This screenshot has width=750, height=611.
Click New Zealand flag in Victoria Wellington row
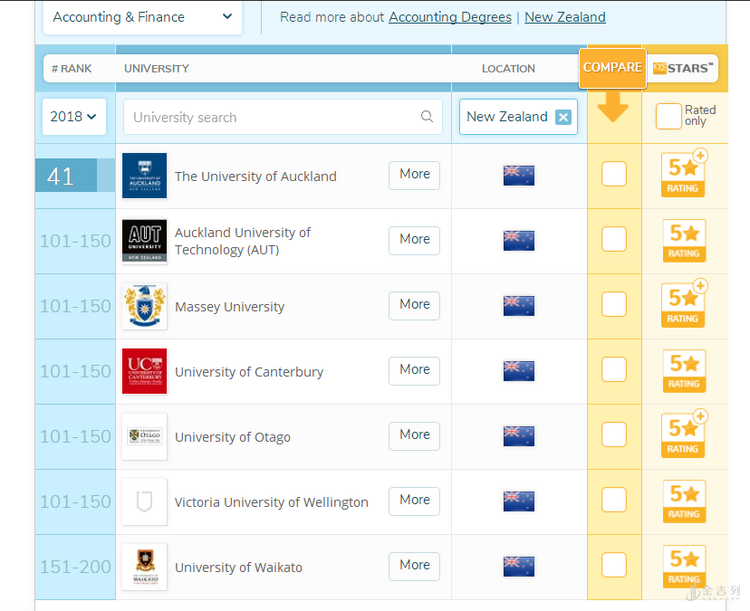519,501
